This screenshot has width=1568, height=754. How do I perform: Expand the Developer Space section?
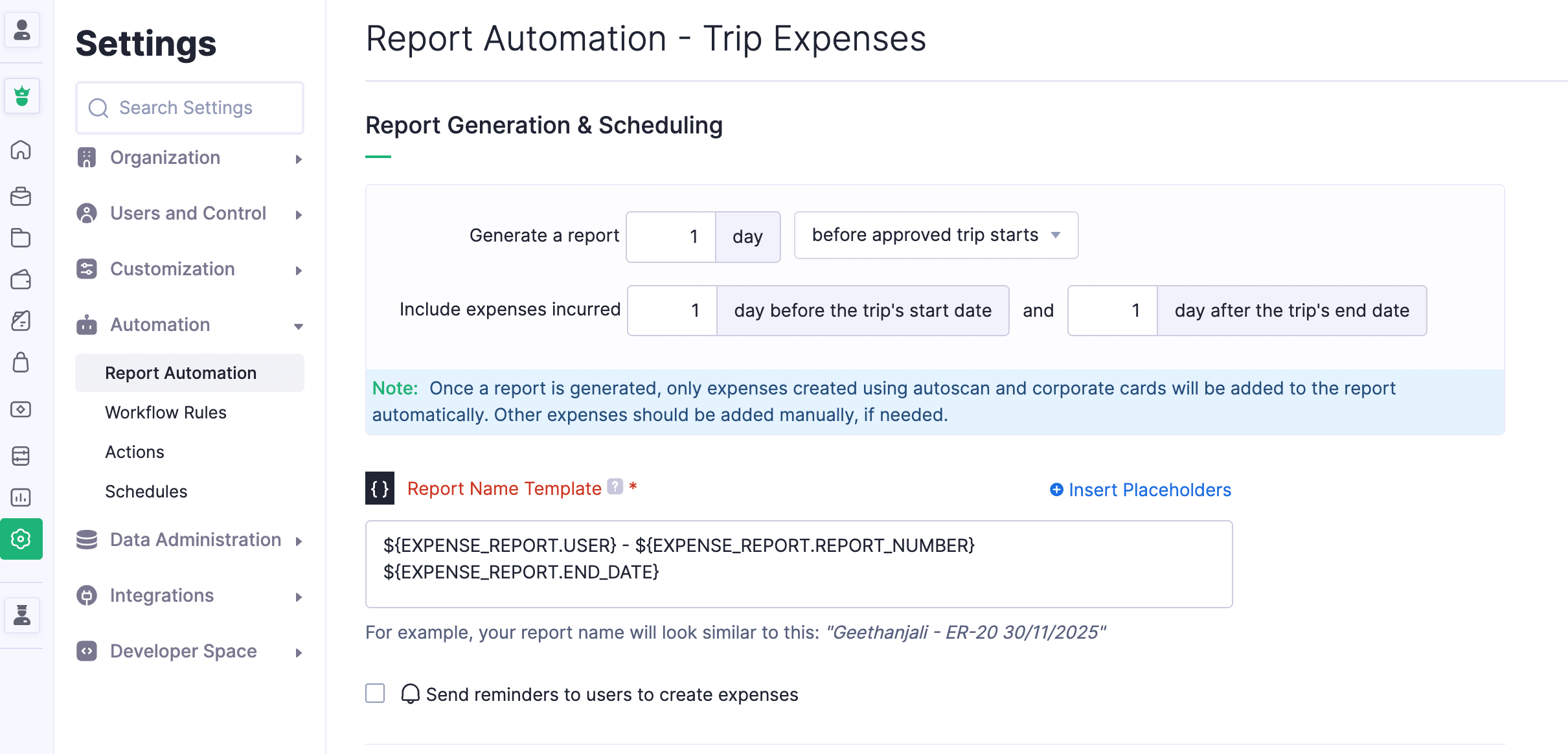click(183, 651)
